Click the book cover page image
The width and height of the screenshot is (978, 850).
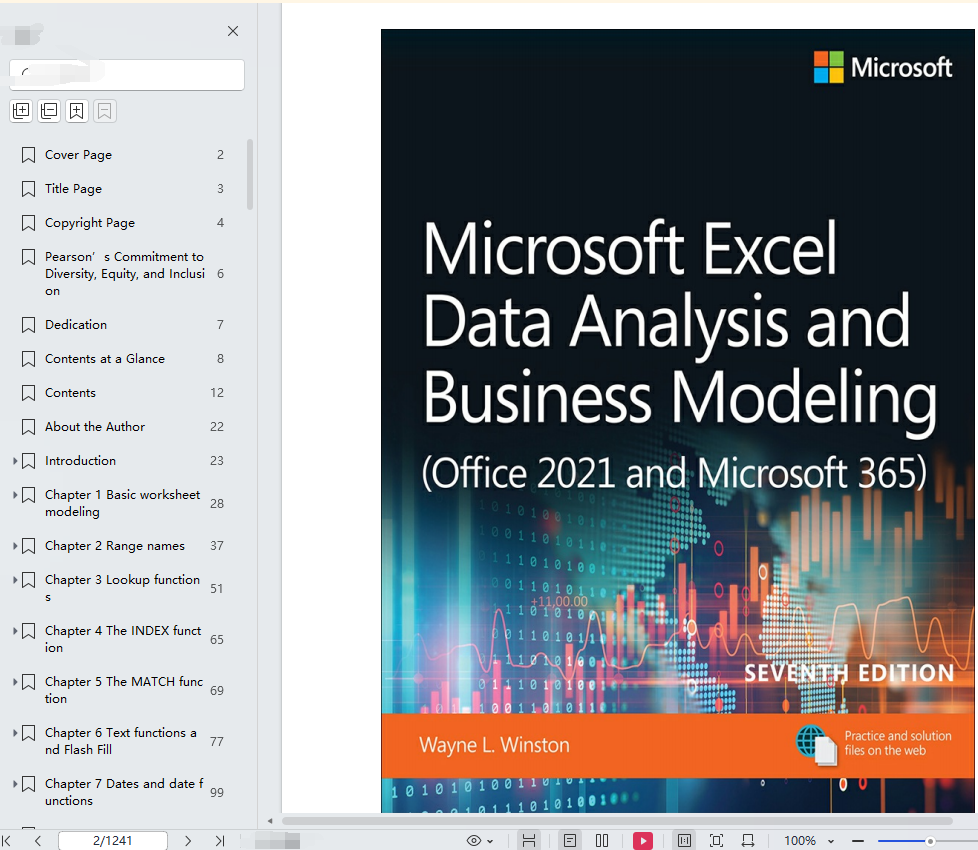[x=677, y=421]
